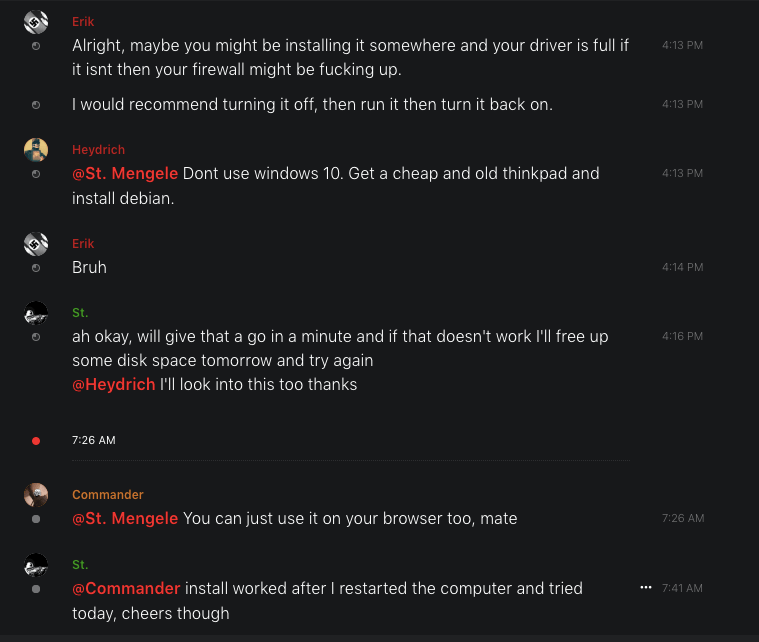This screenshot has width=759, height=642.
Task: Click Commander's profile avatar
Action: [x=36, y=494]
